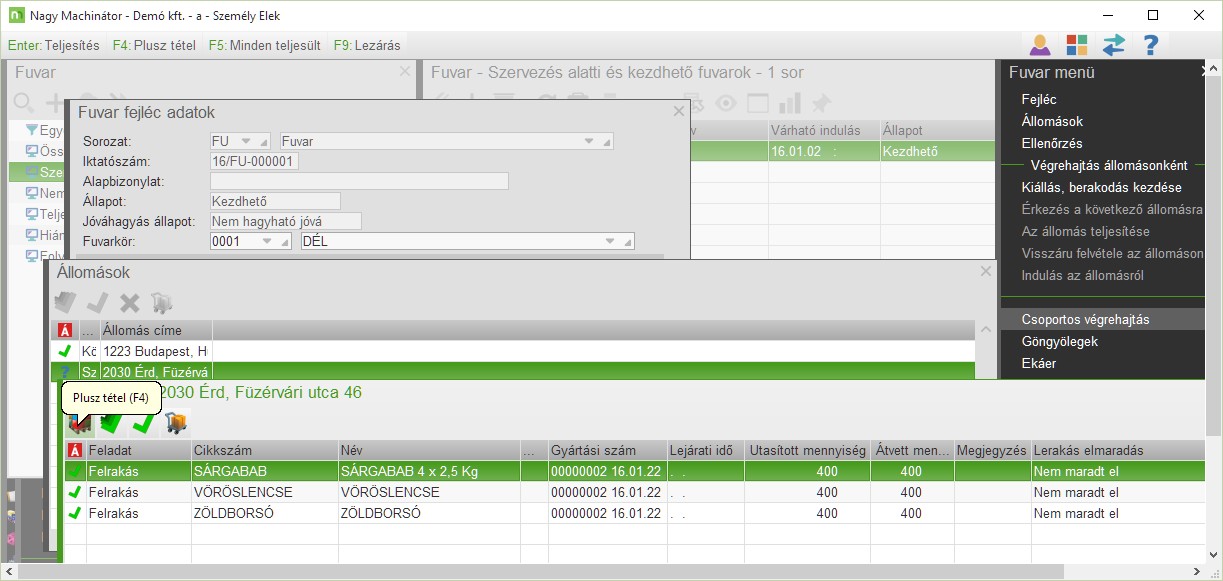Open Állomások in Fuvar menü
This screenshot has height=581, width=1223.
pyautogui.click(x=1052, y=121)
